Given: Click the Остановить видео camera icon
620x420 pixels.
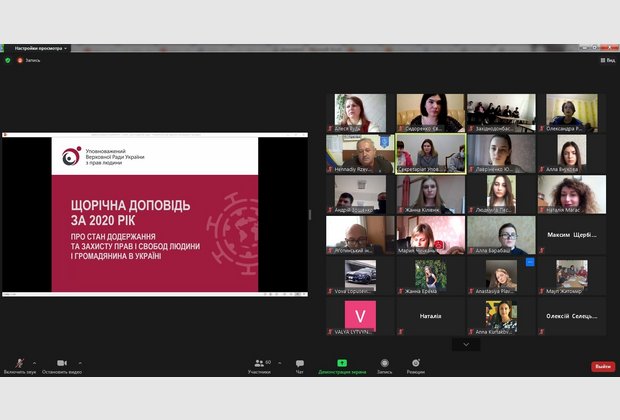Looking at the screenshot, I should coord(61,363).
